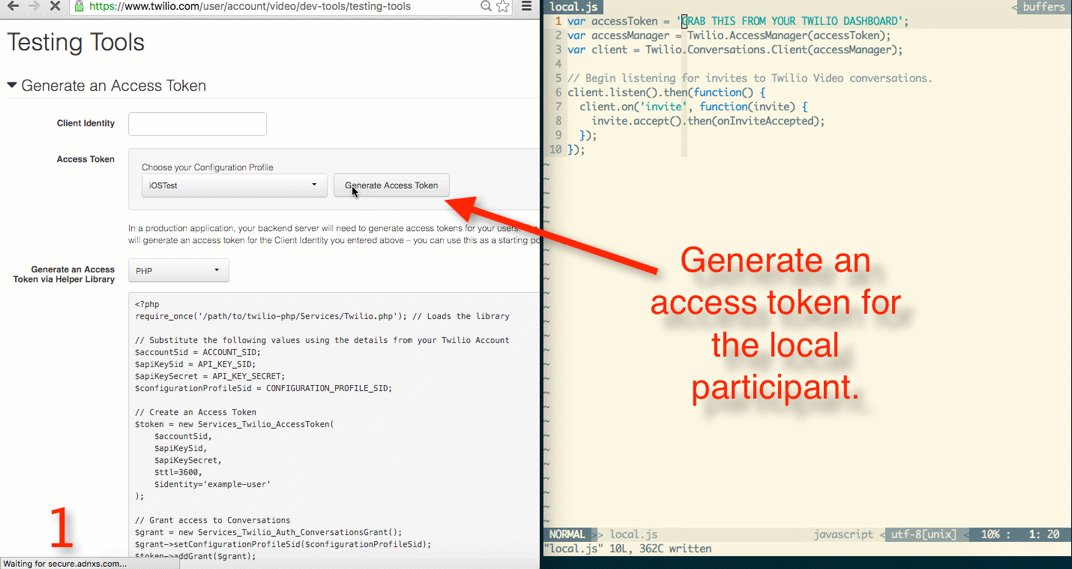Open the browser hamburger menu
This screenshot has height=569, width=1072.
[526, 6]
